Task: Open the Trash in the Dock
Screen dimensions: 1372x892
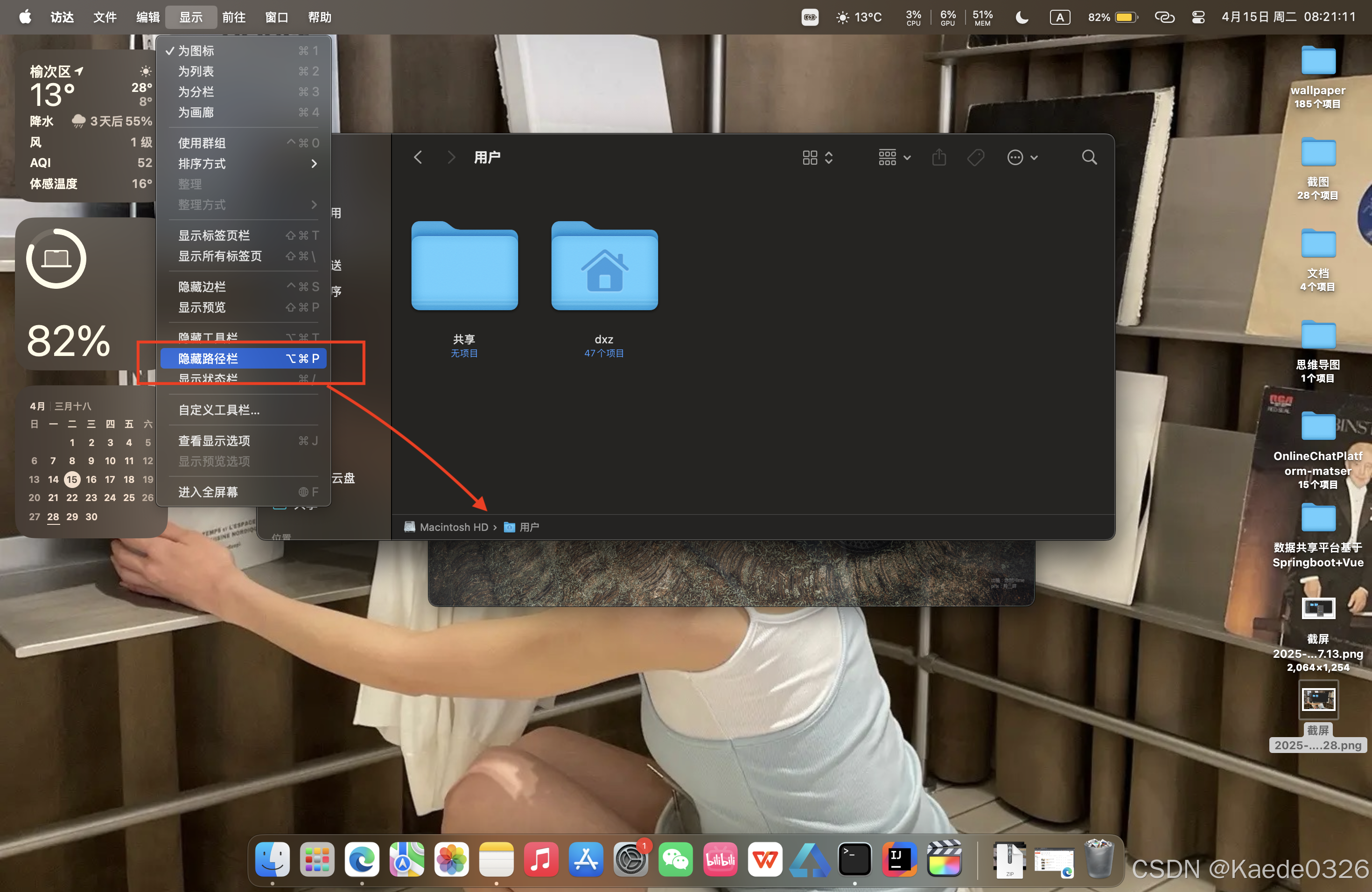Action: click(1099, 860)
